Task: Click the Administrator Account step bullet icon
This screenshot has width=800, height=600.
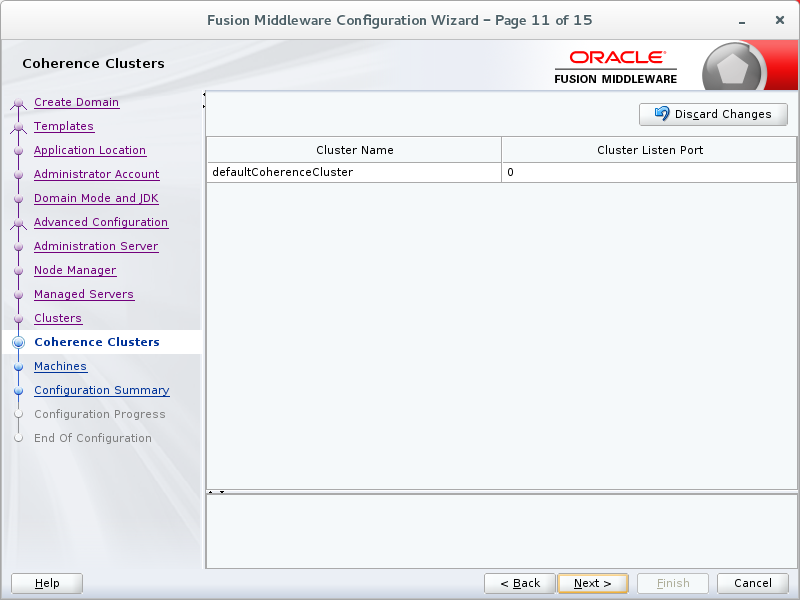Action: [x=18, y=175]
